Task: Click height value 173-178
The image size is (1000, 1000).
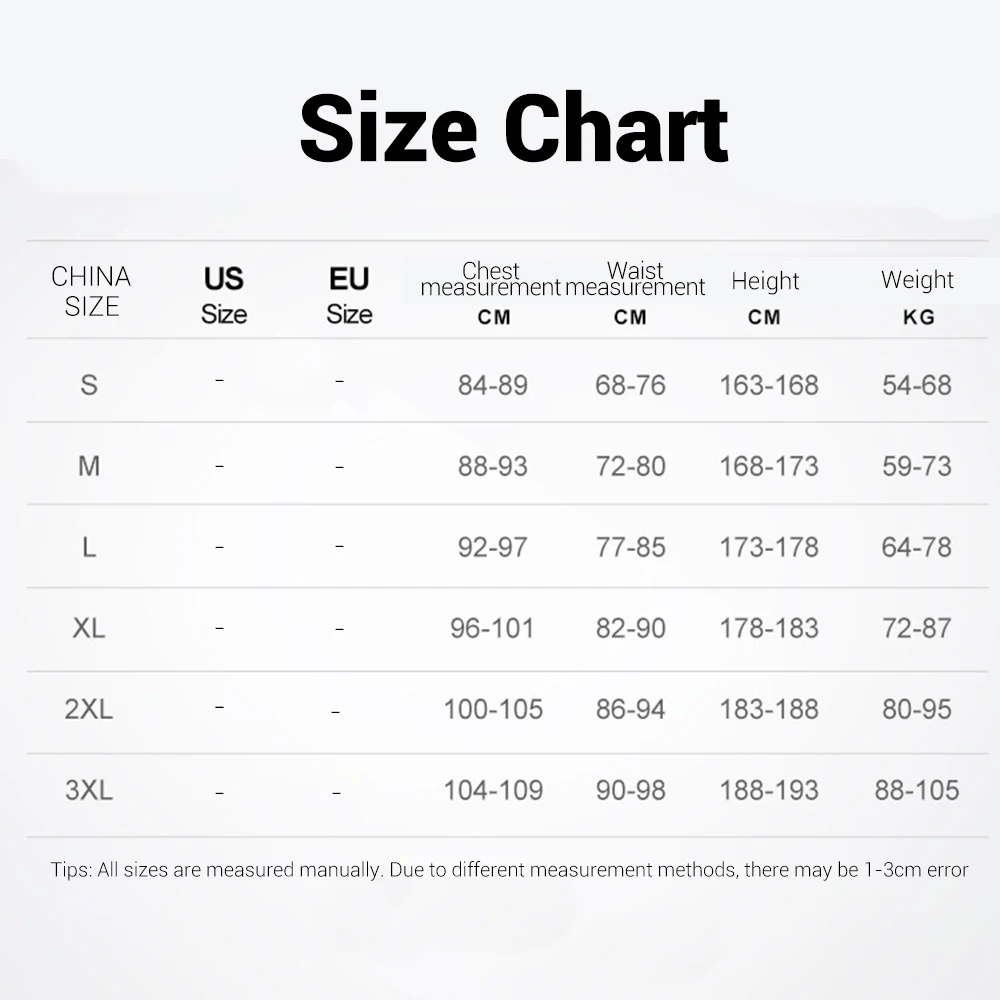Action: click(x=769, y=547)
